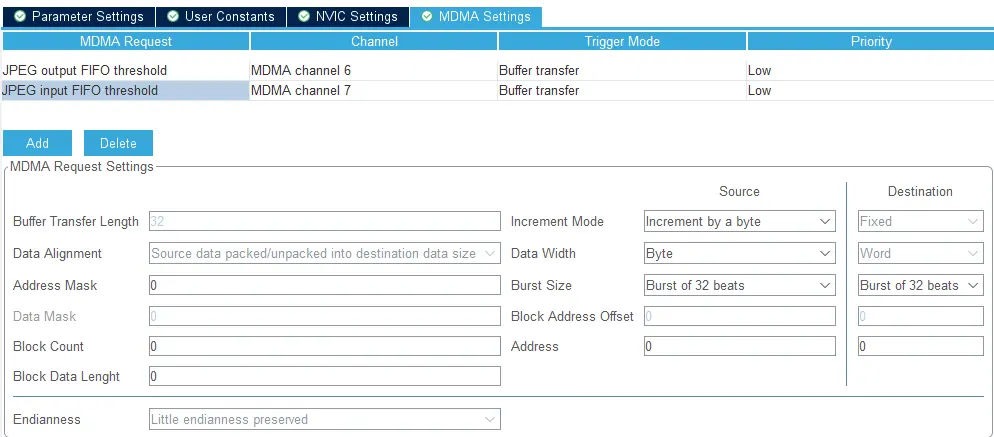Open the Source Burst Size dropdown
Image resolution: width=994 pixels, height=437 pixels.
(x=740, y=285)
